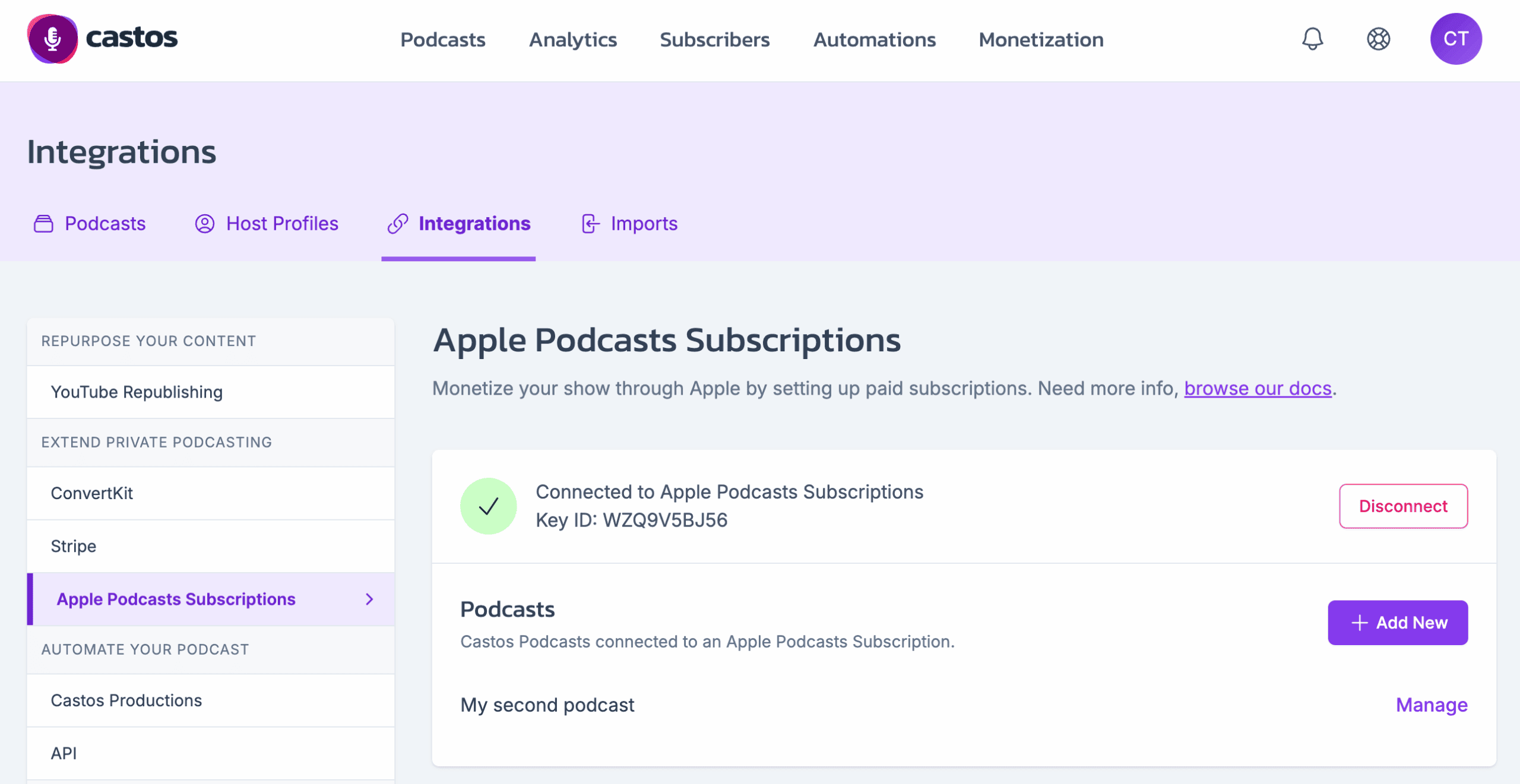Click the Podcasts tab folder icon

[x=43, y=224]
